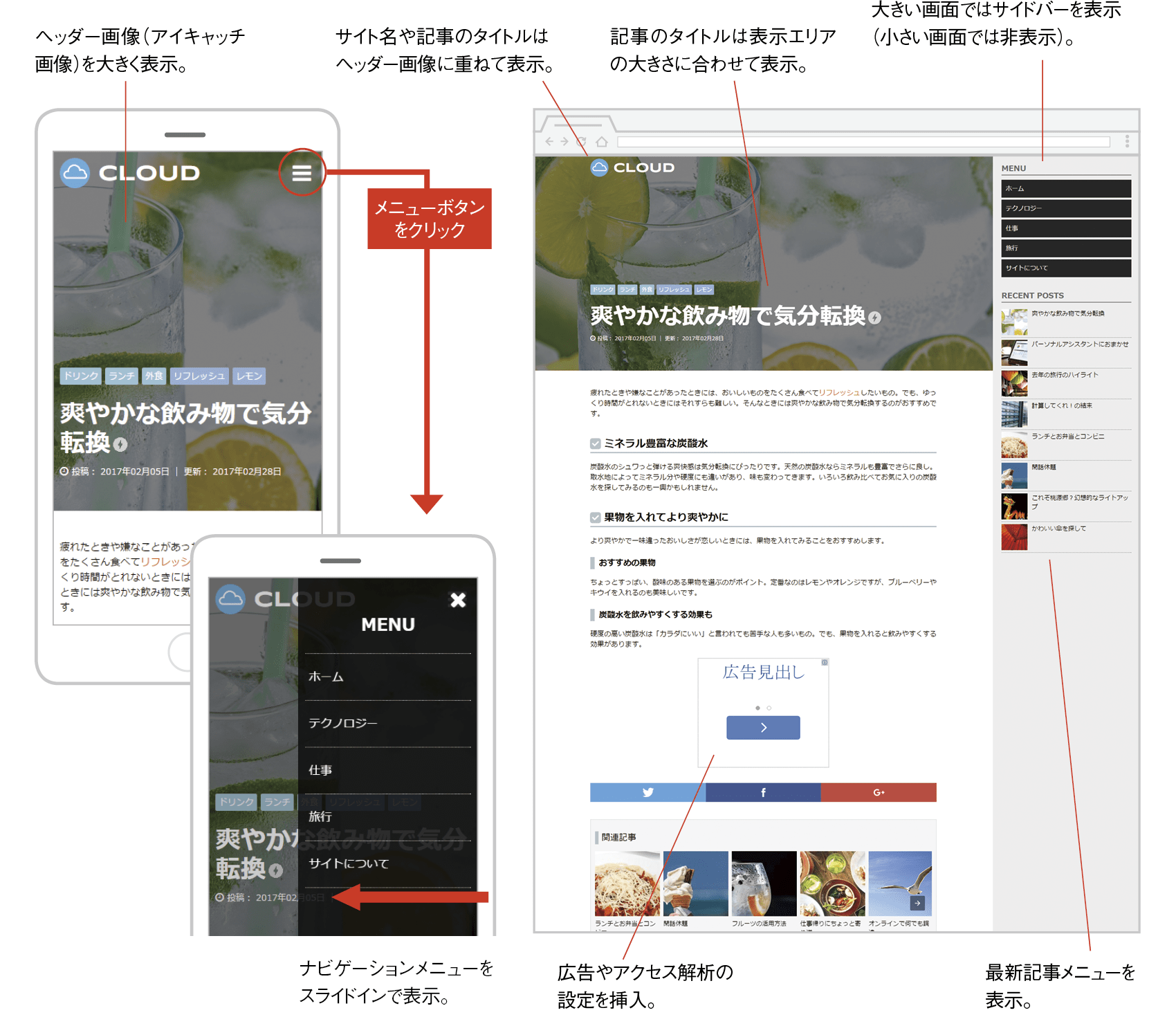Viewport: 1176px width, 1017px height.
Task: Click the checkbox icon beside 果物を入れてより爽やかに
Action: point(596,517)
